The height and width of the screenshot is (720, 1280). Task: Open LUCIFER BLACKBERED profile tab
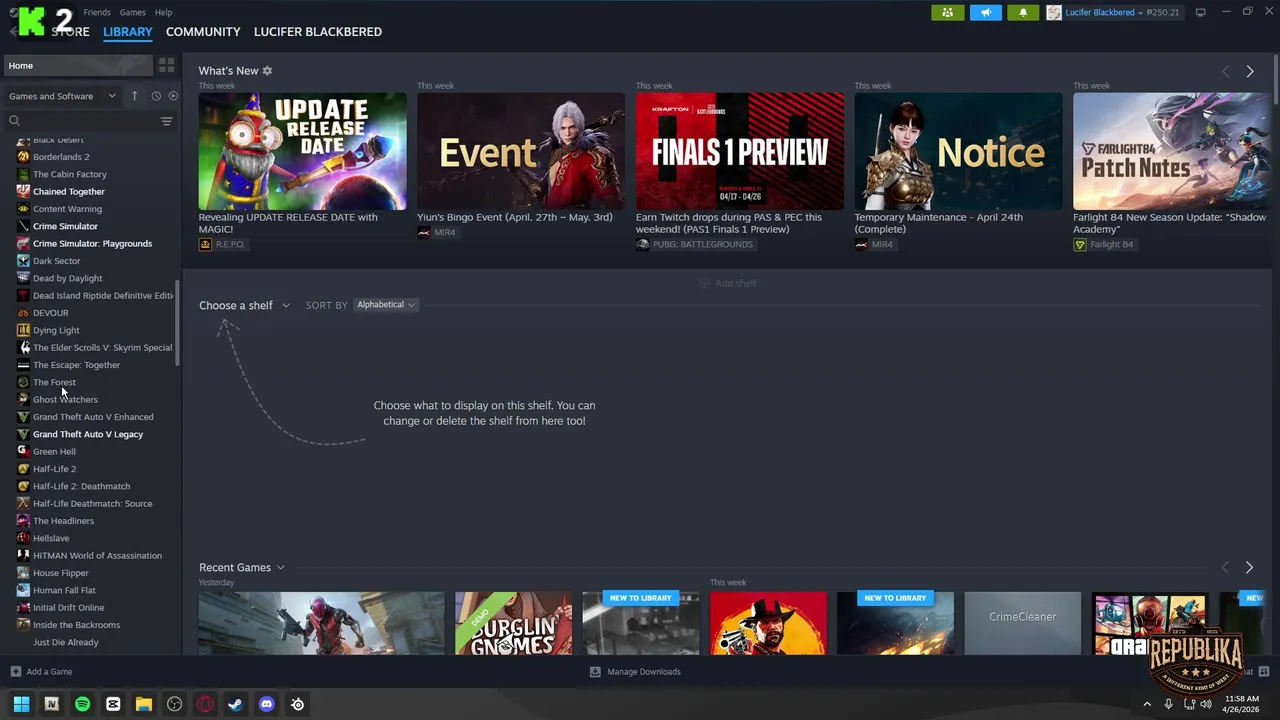point(318,32)
